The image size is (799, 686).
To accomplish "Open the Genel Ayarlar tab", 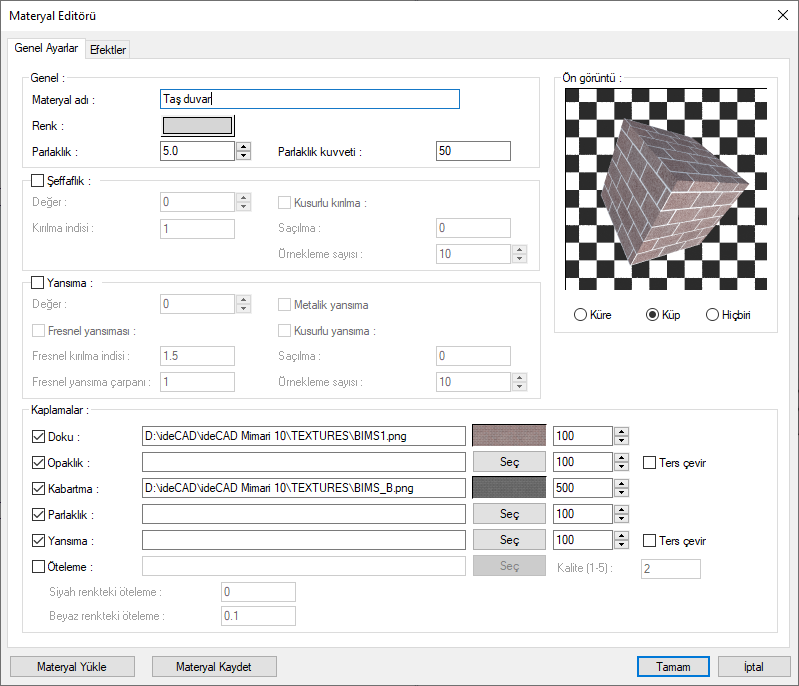I will (46, 49).
